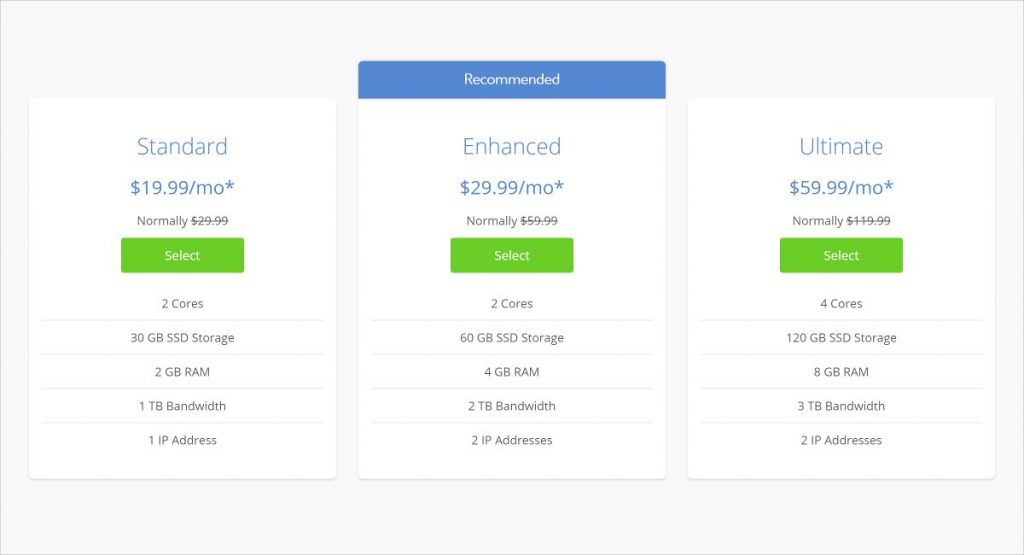
Task: Choose the Enhanced plan's Select button
Action: (x=511, y=255)
